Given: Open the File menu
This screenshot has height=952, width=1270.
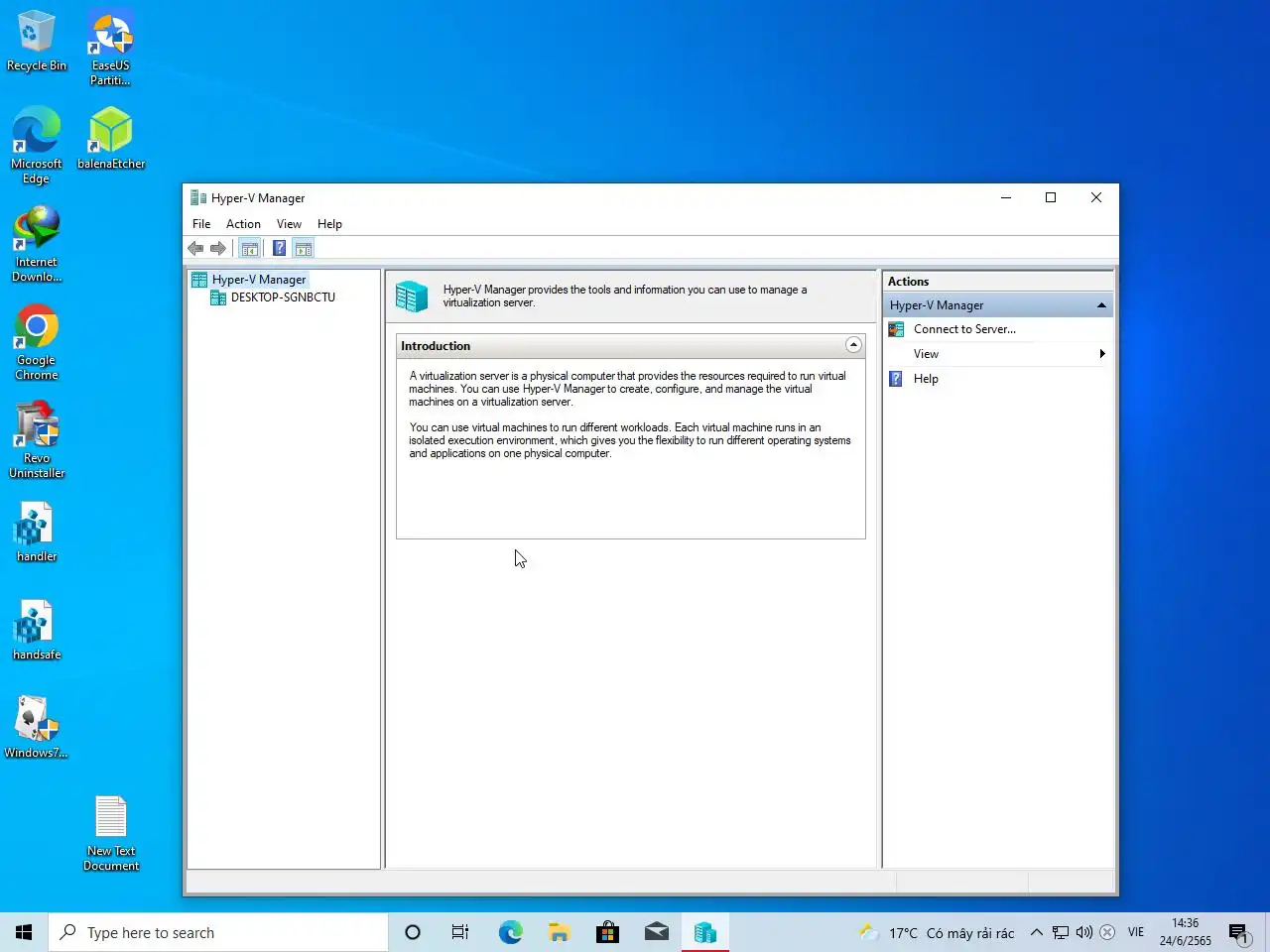Looking at the screenshot, I should click(x=201, y=224).
